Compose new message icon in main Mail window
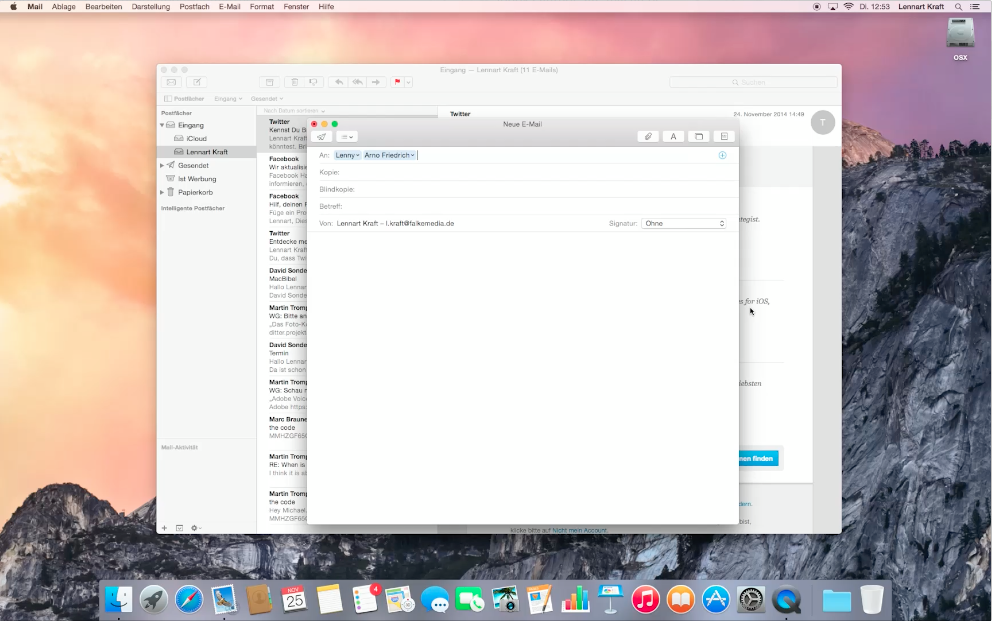 click(197, 82)
